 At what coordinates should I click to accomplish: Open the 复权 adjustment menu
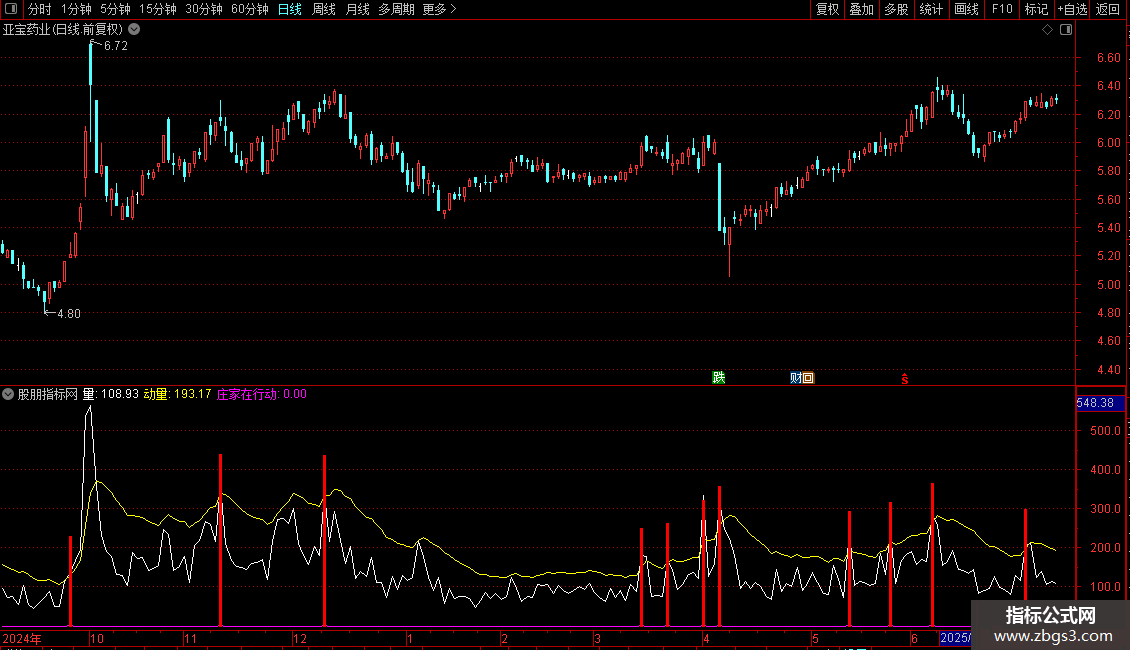(x=827, y=9)
